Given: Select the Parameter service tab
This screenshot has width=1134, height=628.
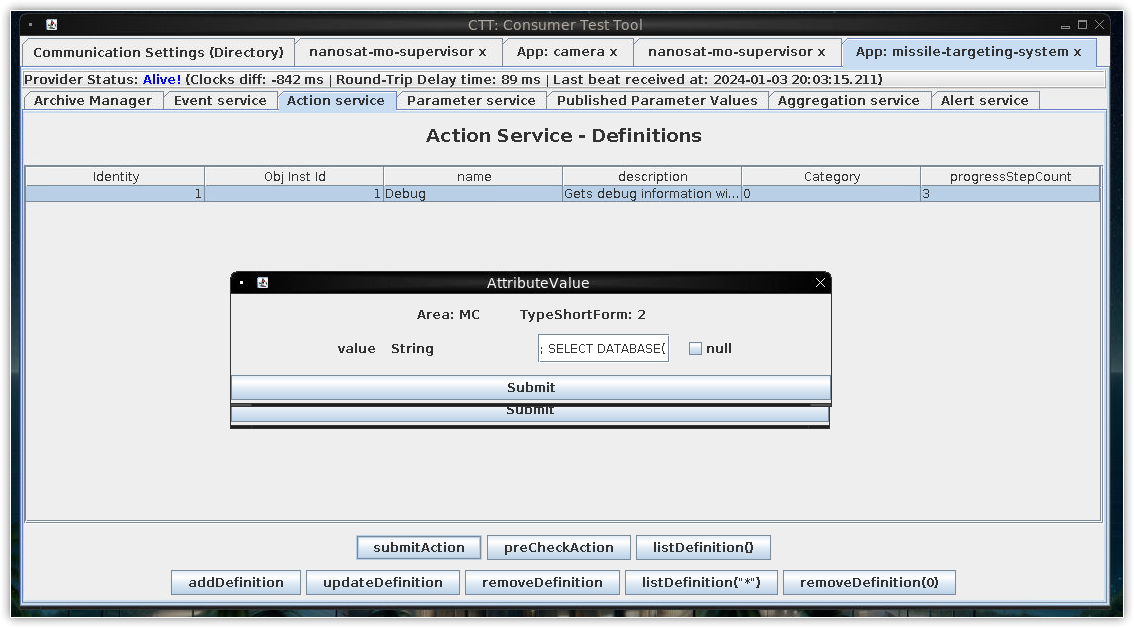Looking at the screenshot, I should pos(471,101).
